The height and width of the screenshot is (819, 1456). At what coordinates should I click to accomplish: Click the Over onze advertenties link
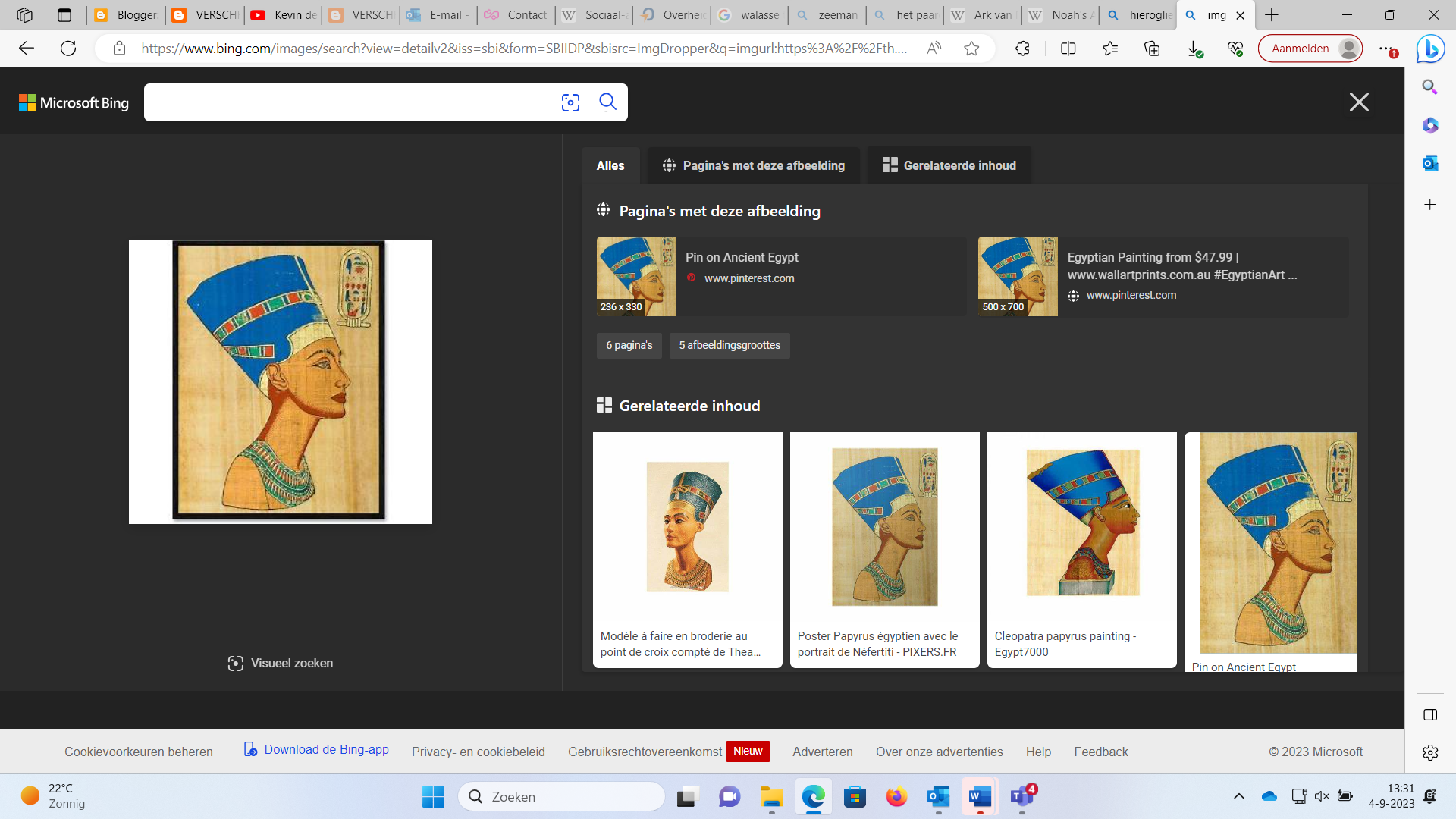(940, 752)
